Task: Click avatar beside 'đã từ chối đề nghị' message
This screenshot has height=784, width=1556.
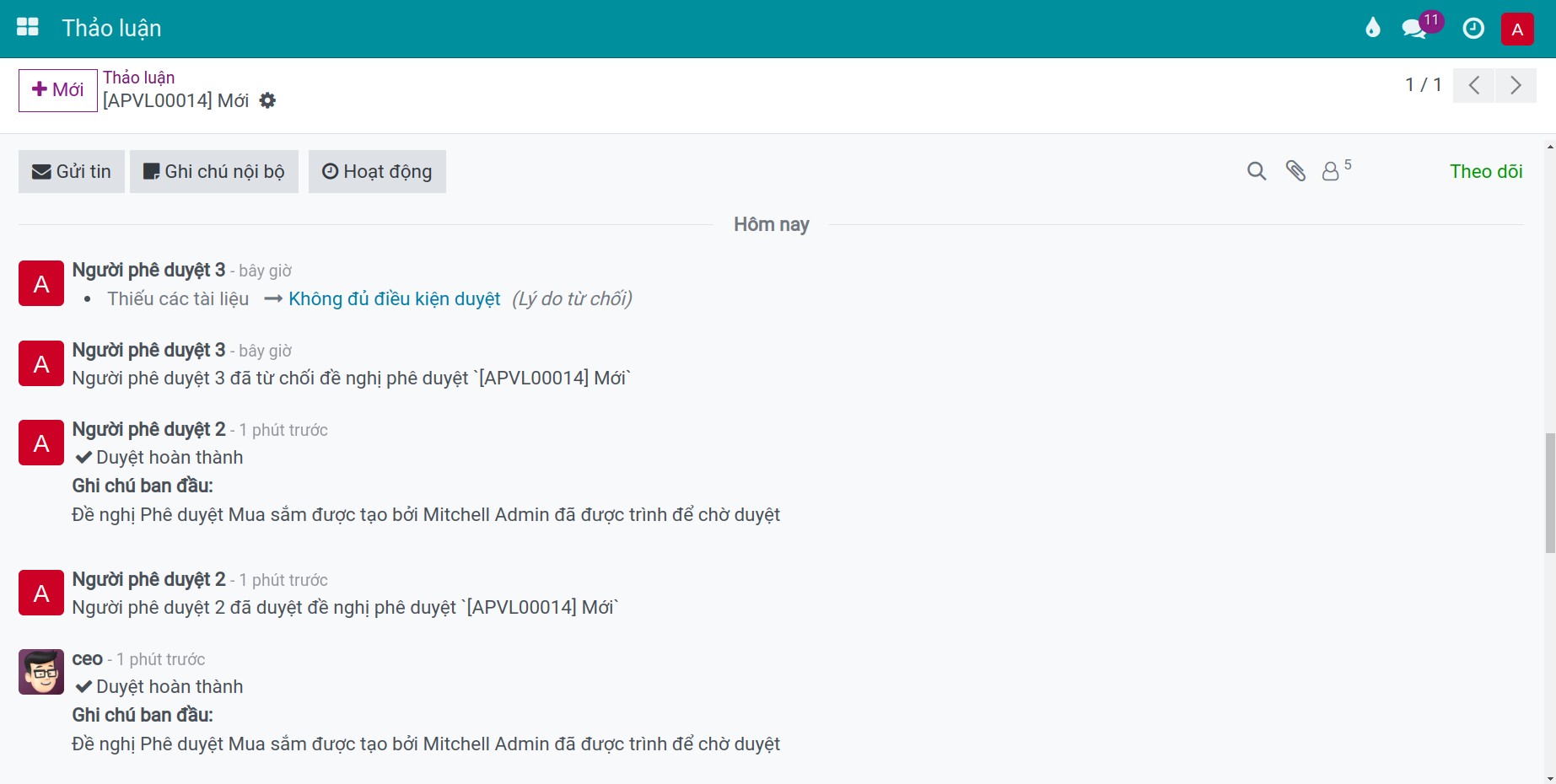Action: 41,363
